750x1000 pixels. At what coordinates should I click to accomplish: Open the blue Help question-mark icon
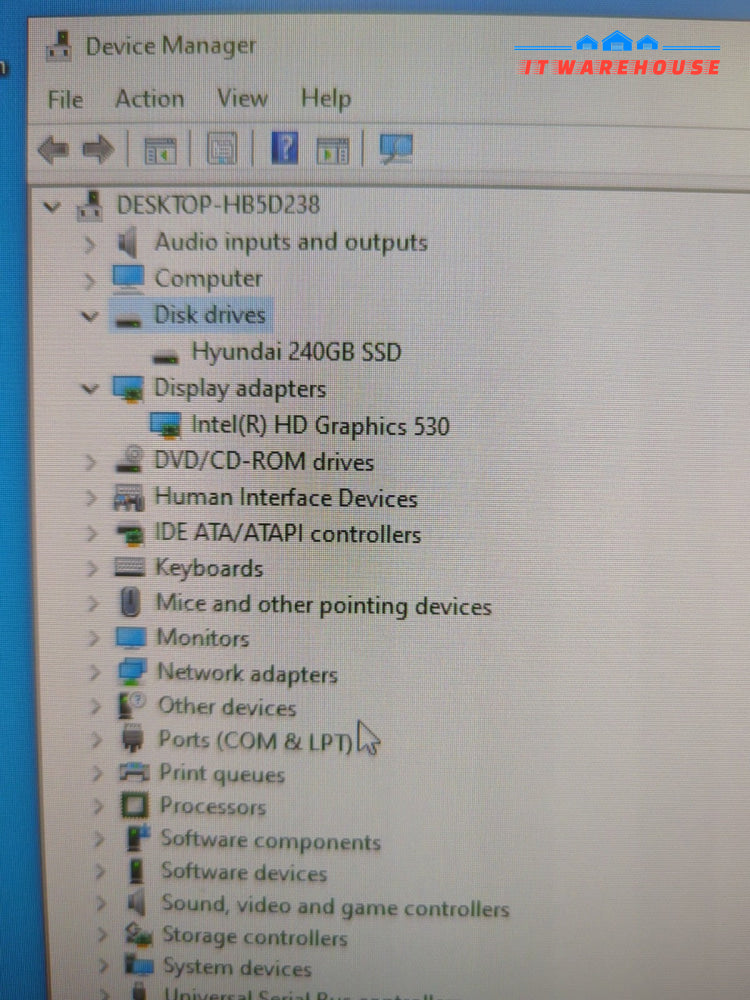pos(284,148)
